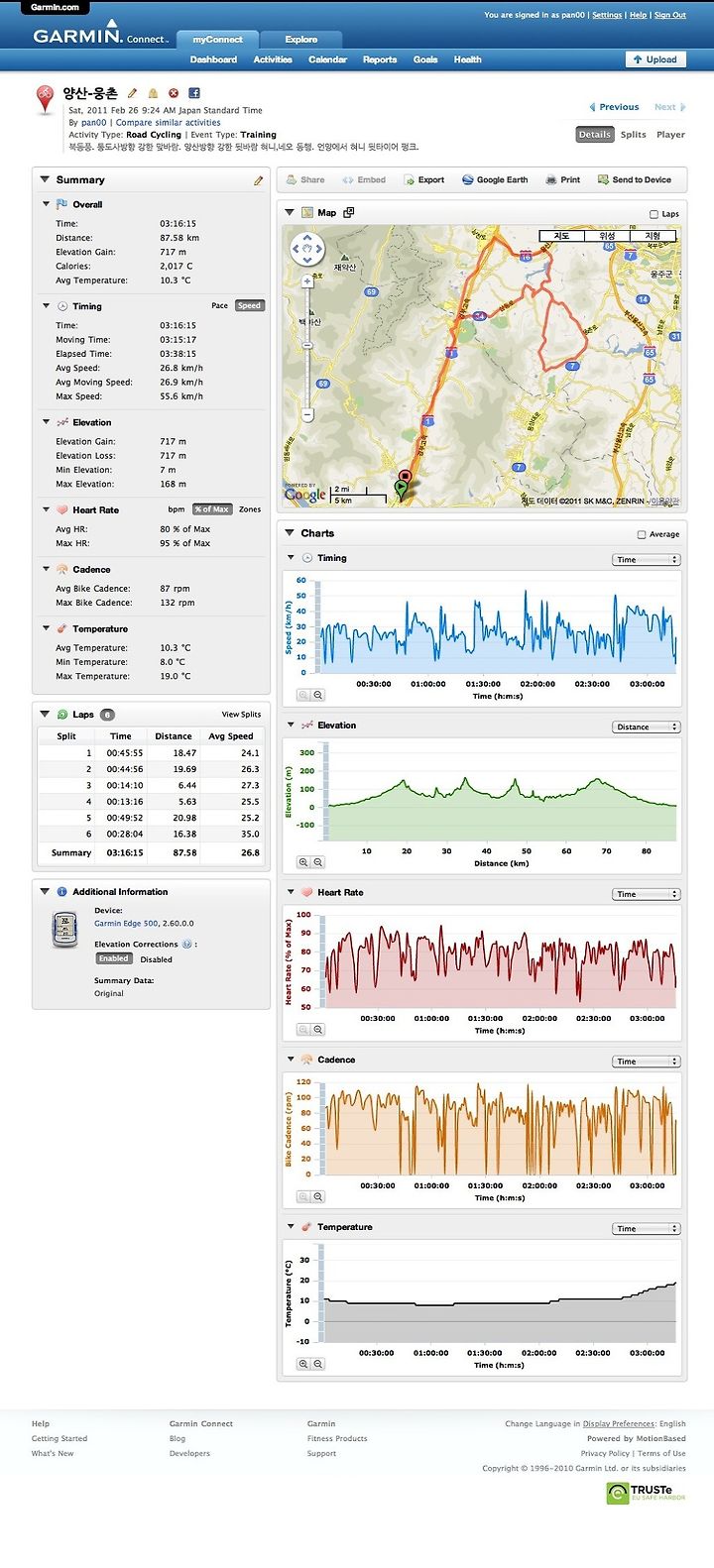This screenshot has width=714, height=1568.
Task: Switch Heart Rate display to Zones
Action: 250,509
